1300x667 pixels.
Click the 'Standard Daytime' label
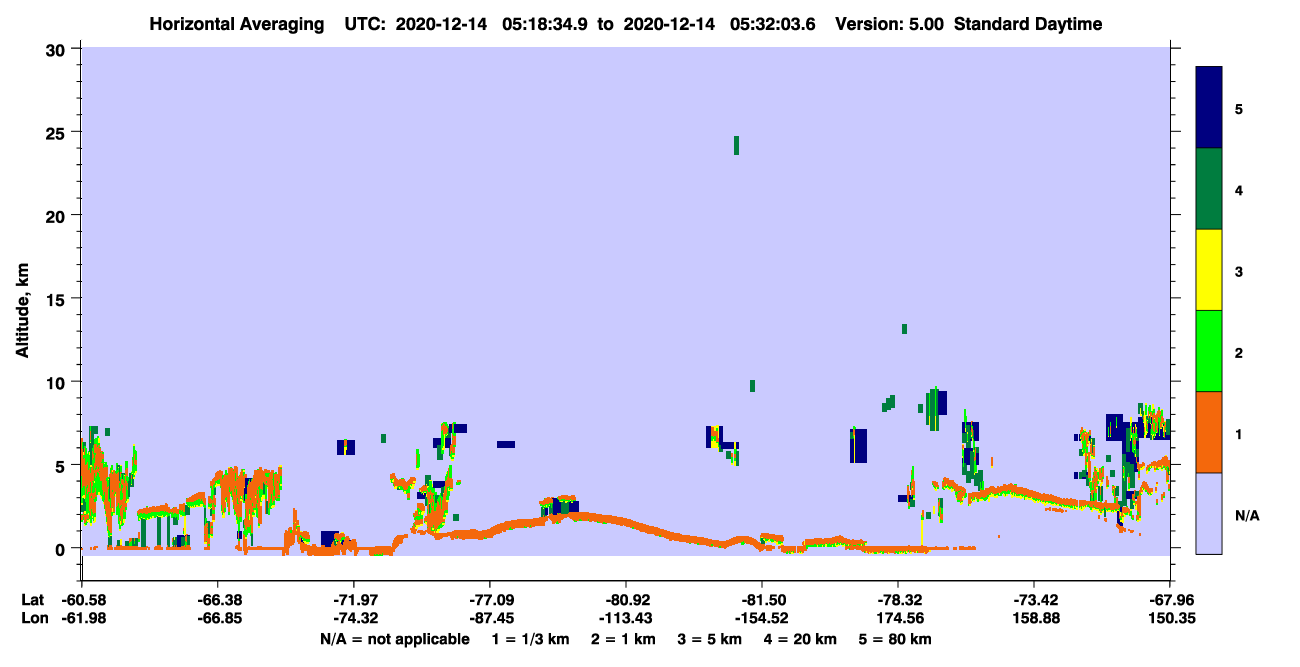(x=1028, y=24)
